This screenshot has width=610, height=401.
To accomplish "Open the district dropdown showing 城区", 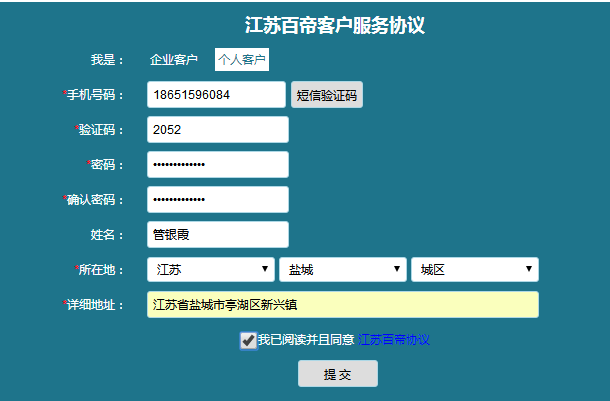I will (475, 269).
